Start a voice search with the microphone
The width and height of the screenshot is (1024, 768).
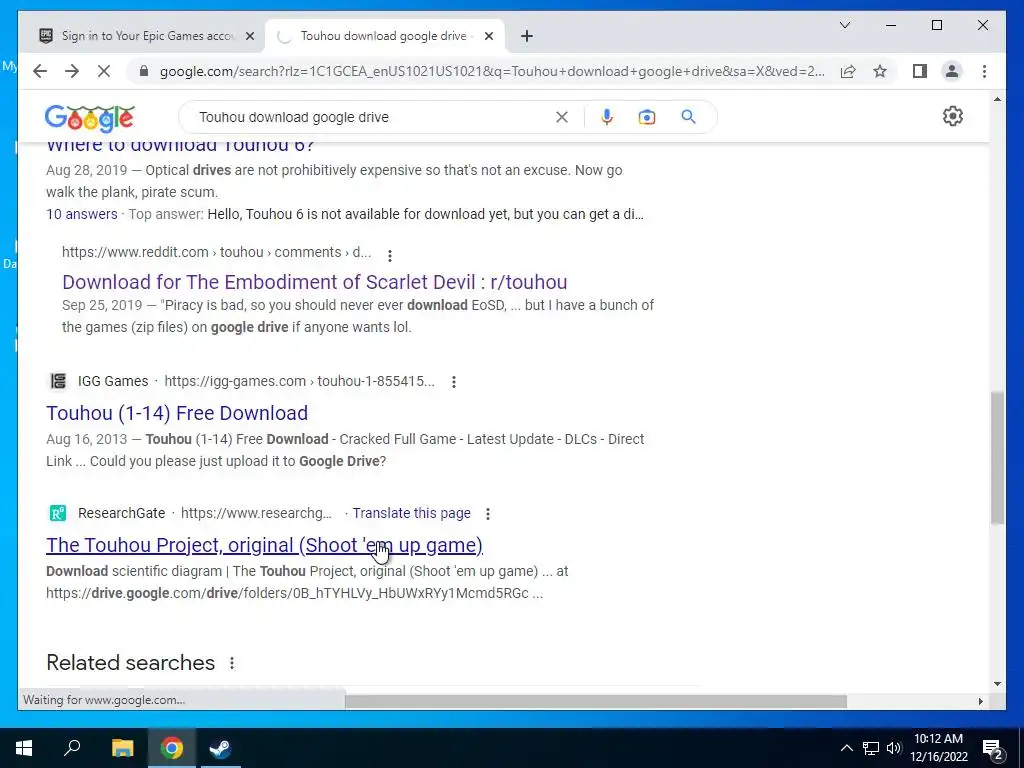tap(607, 117)
